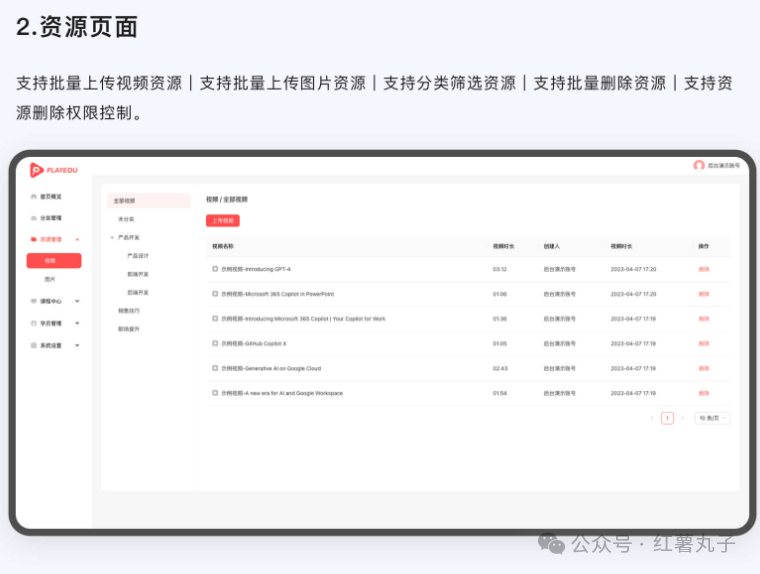Viewport: 760px width, 574px height.
Task: Delete the Your Copilot for Work video
Action: pos(704,319)
